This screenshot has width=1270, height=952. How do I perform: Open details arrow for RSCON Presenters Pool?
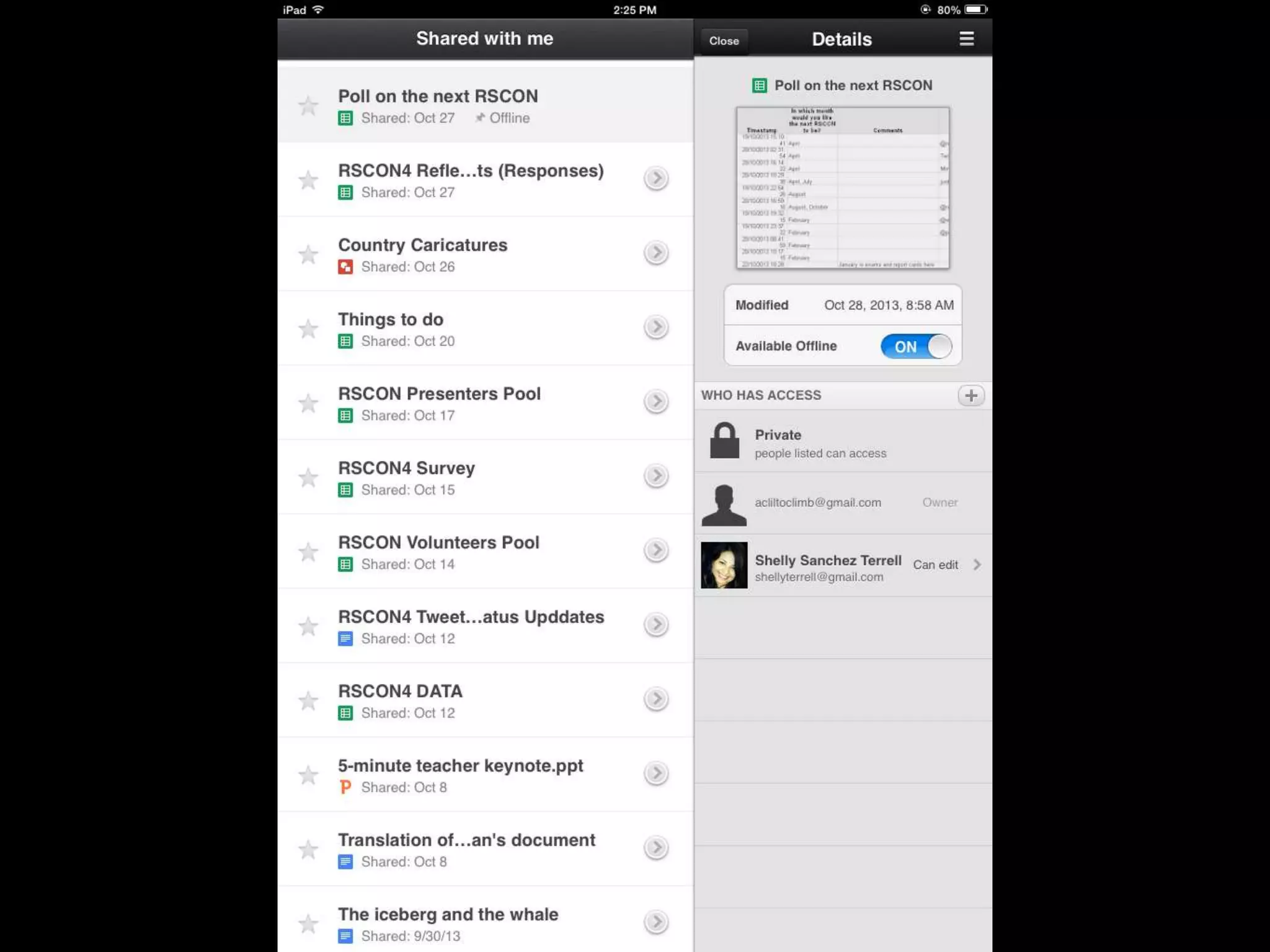tap(655, 402)
